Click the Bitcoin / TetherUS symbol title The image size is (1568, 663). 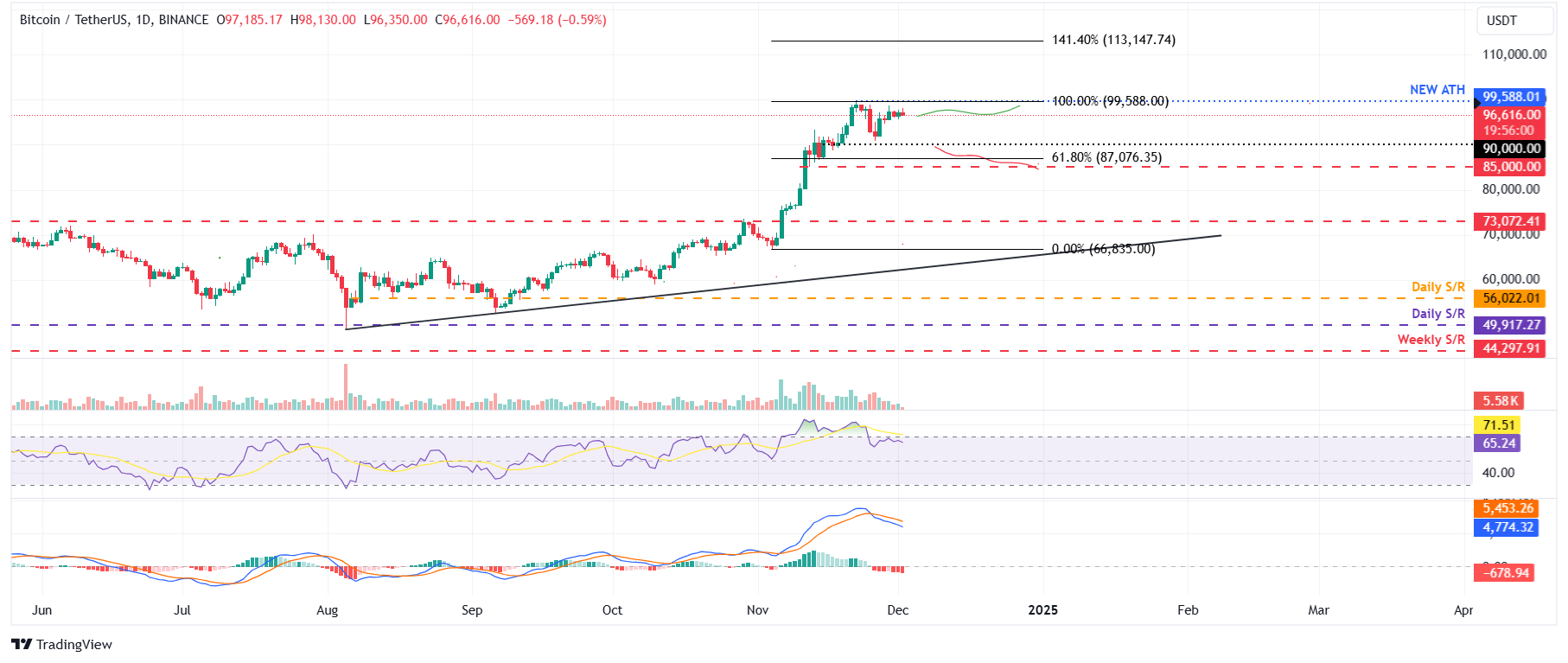click(114, 20)
